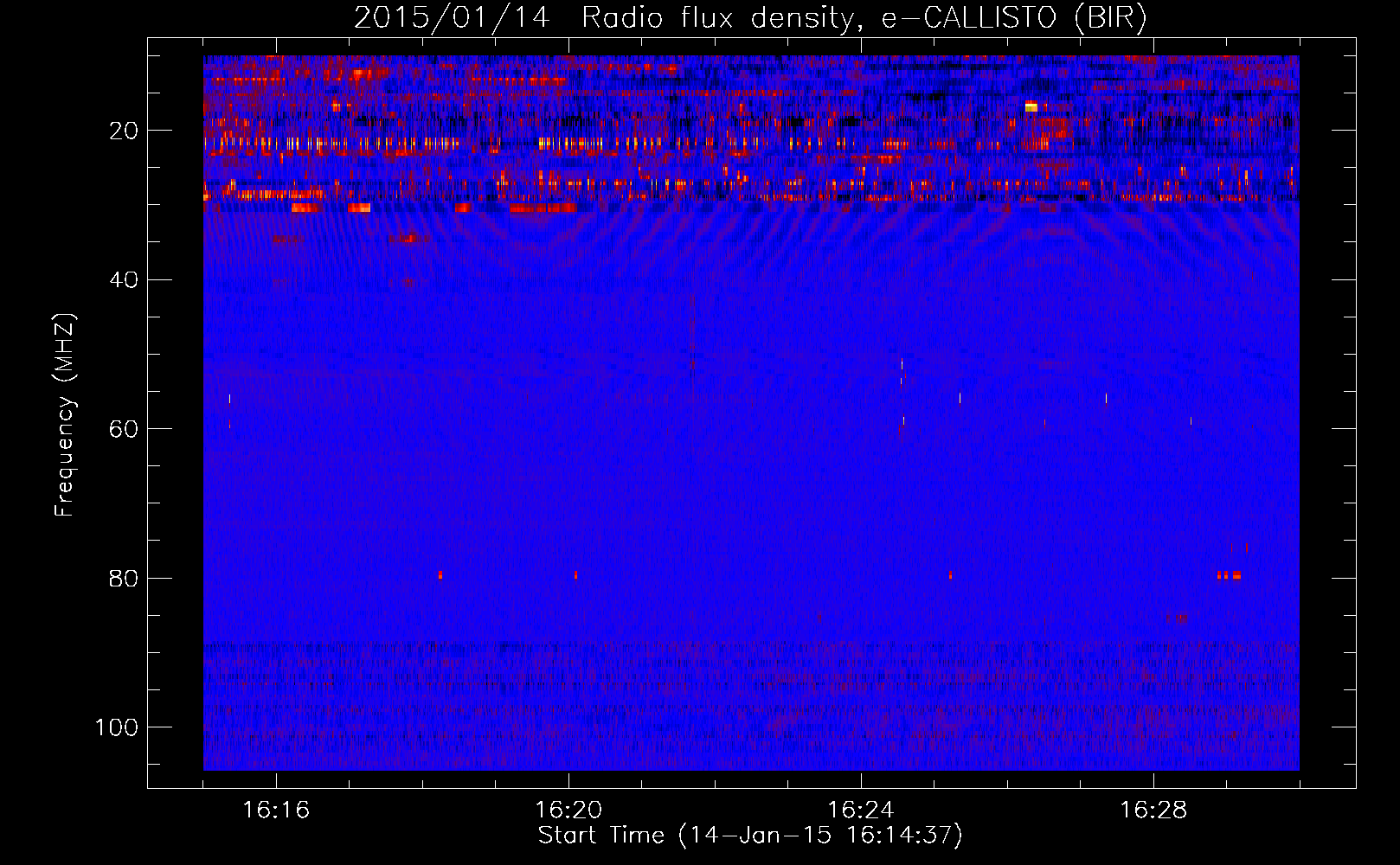Click the '100' frequency tick label
The height and width of the screenshot is (865, 1400).
click(x=117, y=727)
